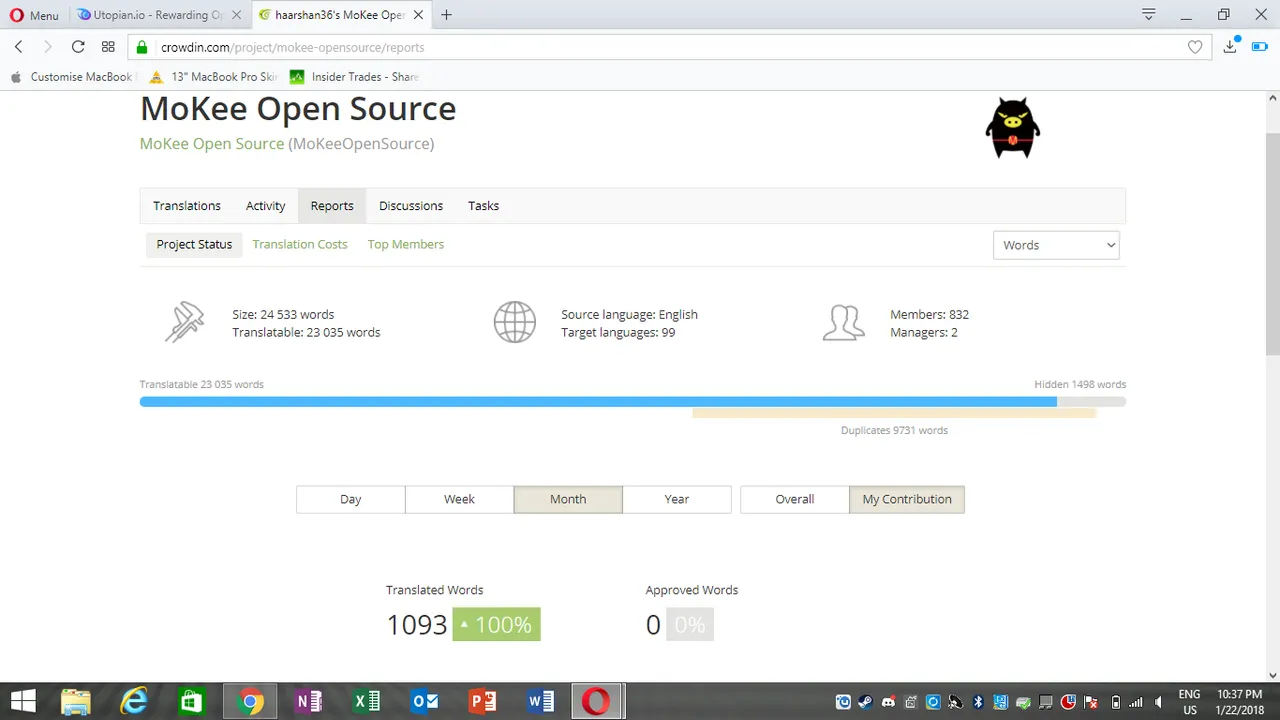Go back to the previous page
The width and height of the screenshot is (1280, 720).
pos(19,47)
